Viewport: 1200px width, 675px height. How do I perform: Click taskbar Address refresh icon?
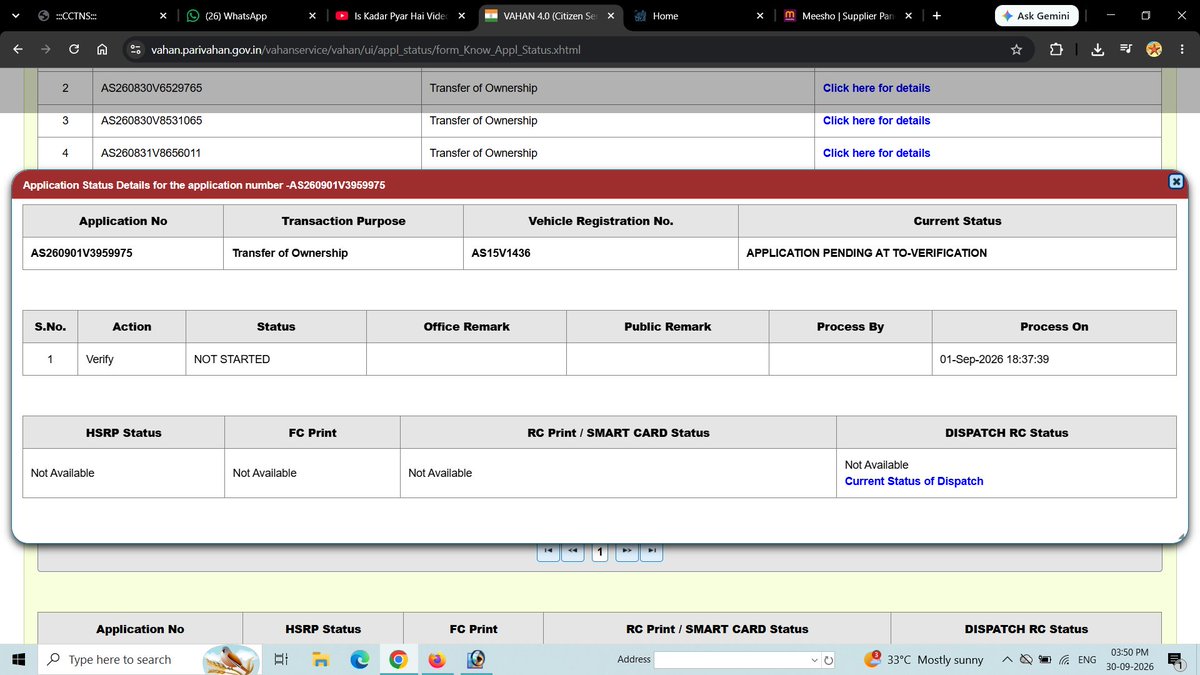829,659
